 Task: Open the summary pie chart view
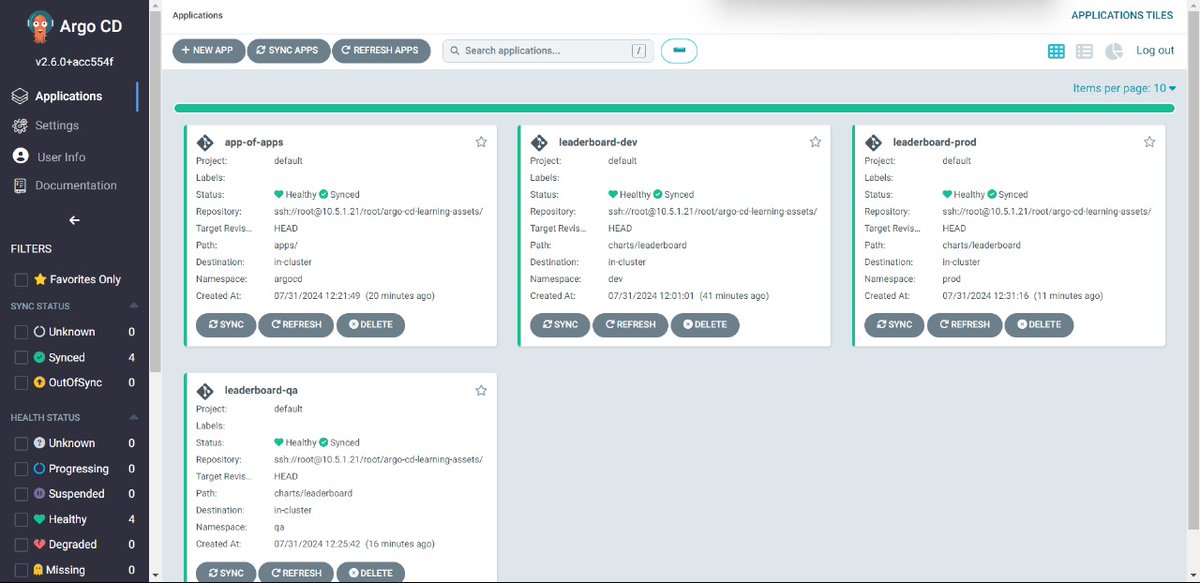point(1113,50)
